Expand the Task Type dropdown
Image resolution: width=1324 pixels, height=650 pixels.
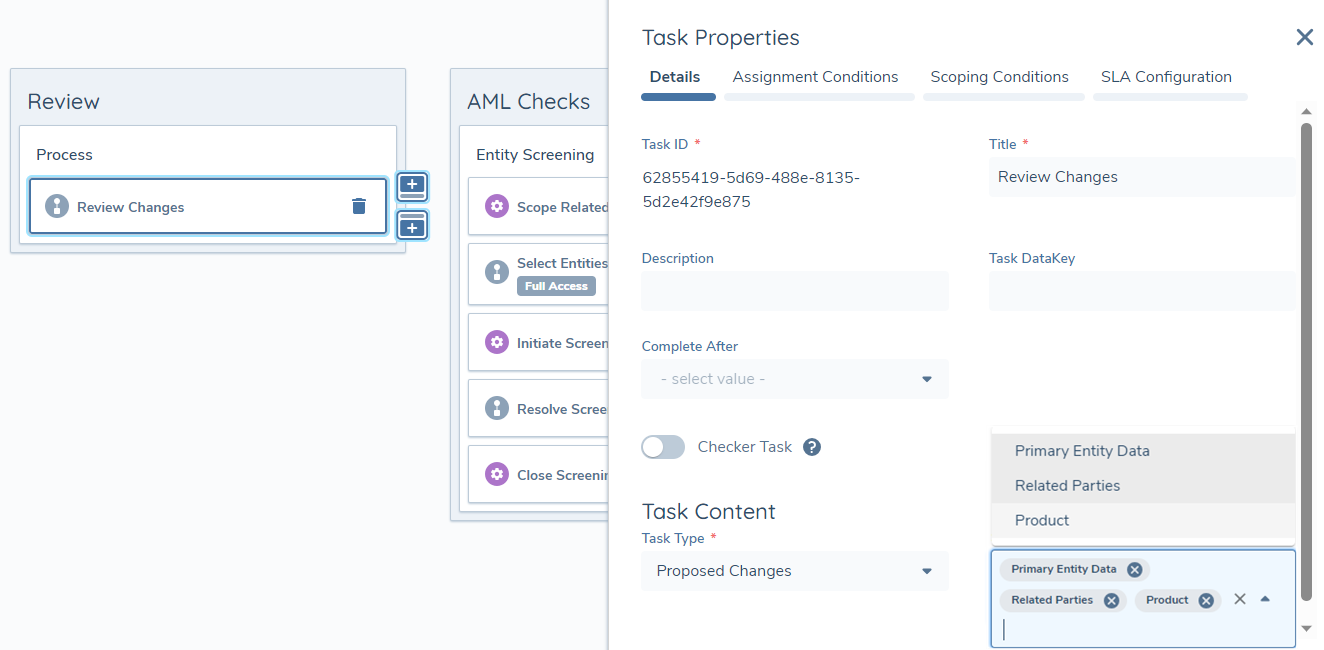(x=794, y=571)
